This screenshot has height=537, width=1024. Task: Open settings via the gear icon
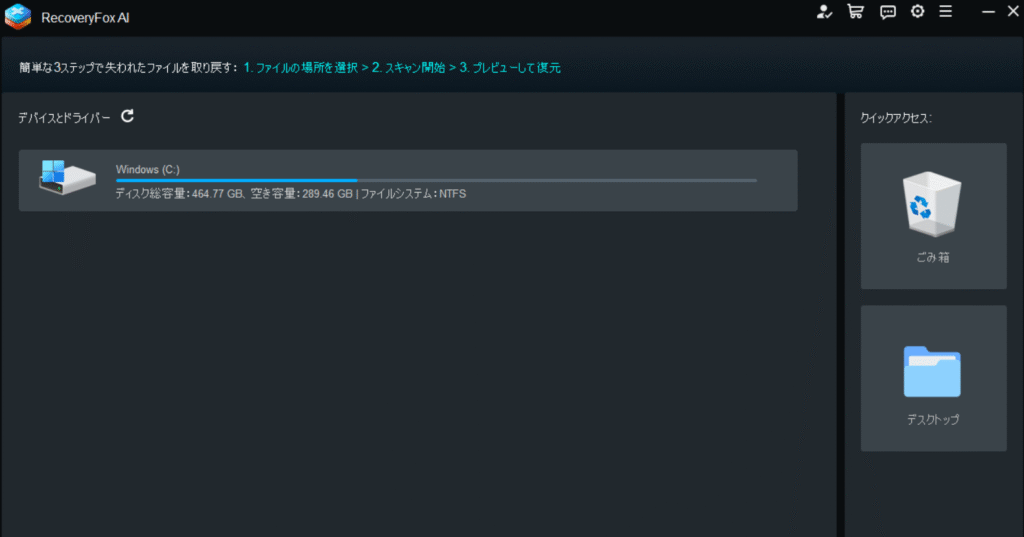917,12
